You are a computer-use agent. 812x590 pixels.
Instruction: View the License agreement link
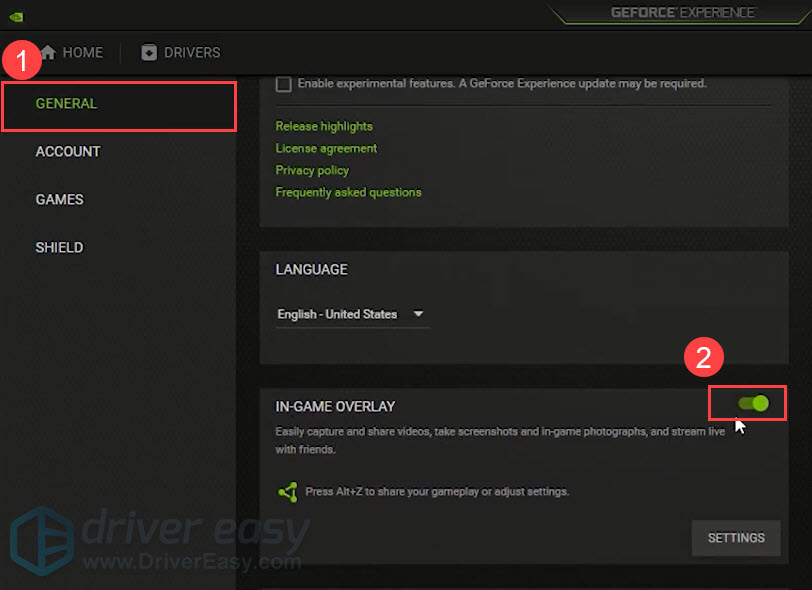pyautogui.click(x=326, y=148)
